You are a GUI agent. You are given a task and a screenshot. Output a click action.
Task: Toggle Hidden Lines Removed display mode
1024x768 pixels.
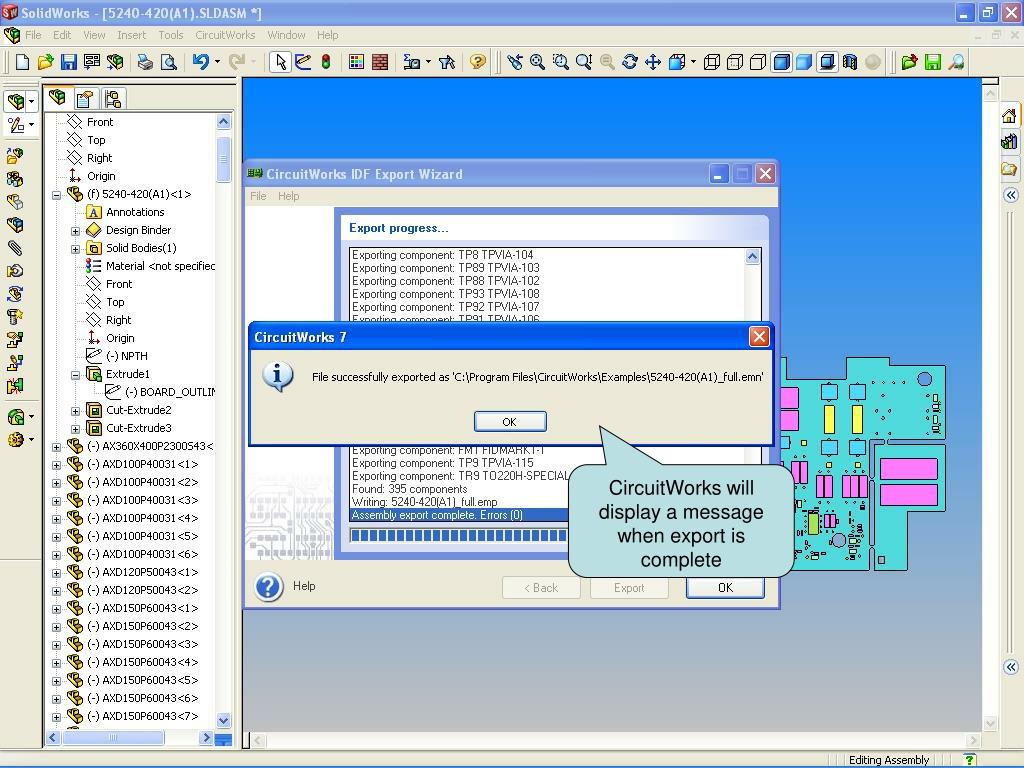click(x=758, y=62)
